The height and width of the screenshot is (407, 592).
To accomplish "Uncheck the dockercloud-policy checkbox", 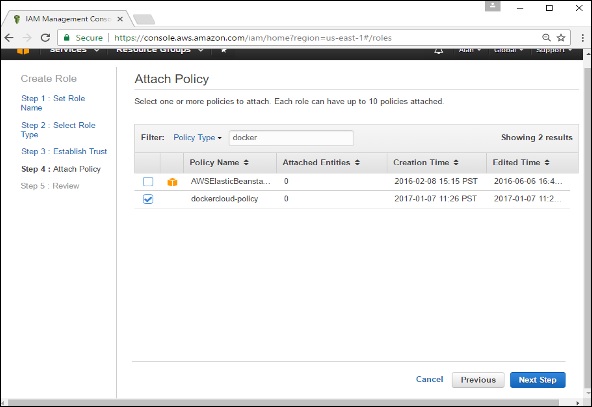I will (x=148, y=199).
